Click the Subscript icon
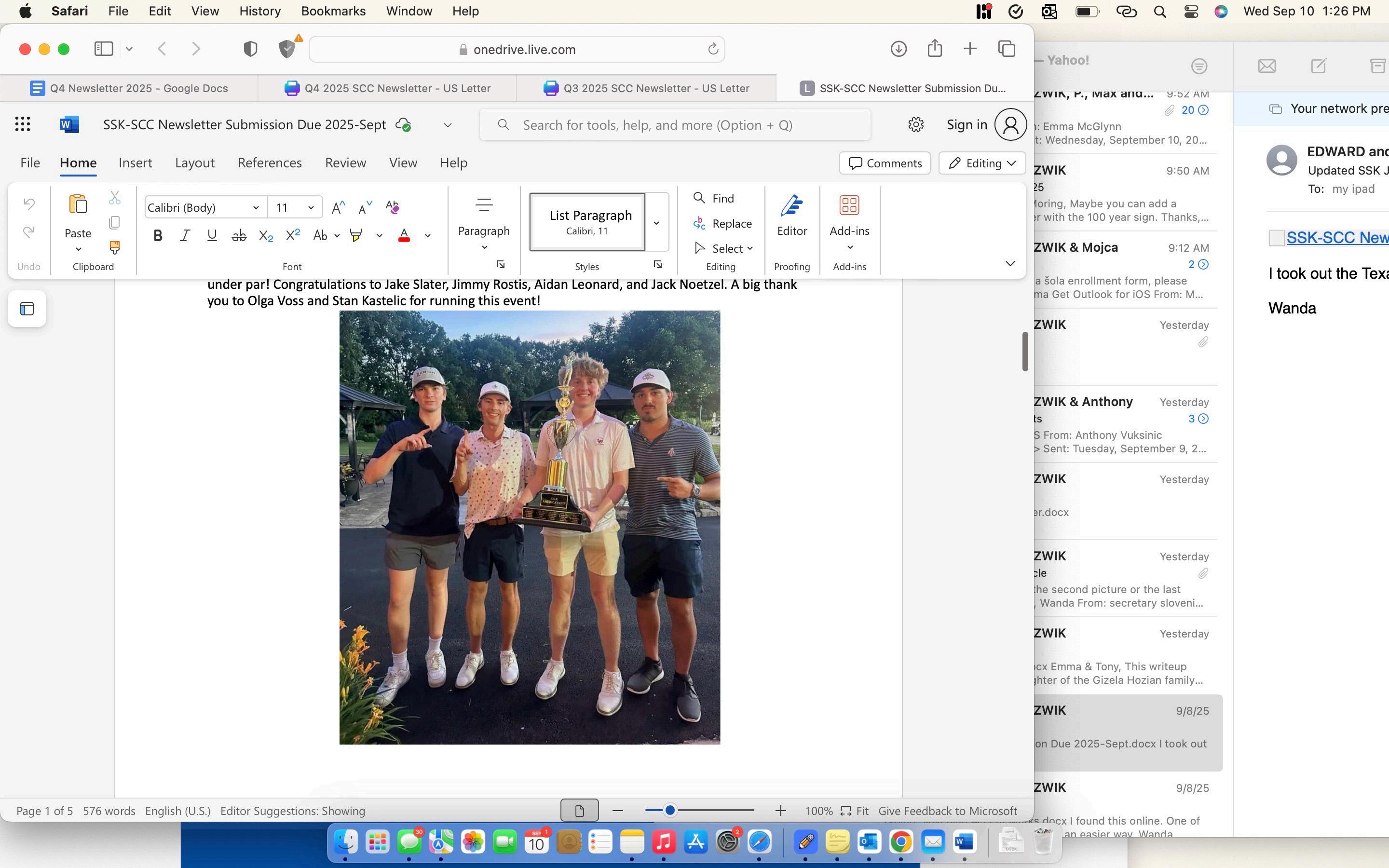The image size is (1389, 868). point(266,235)
